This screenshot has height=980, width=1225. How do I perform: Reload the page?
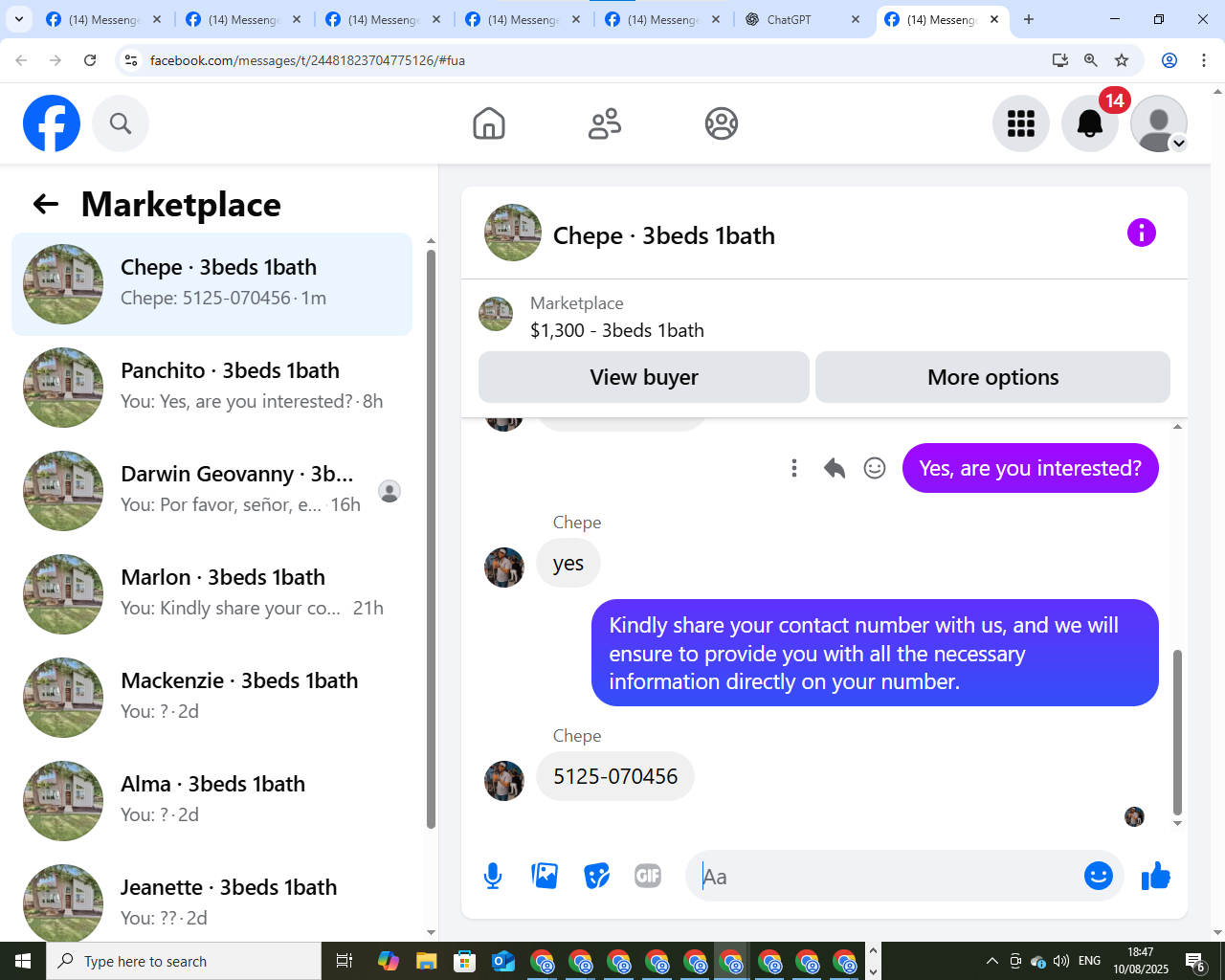pos(90,60)
